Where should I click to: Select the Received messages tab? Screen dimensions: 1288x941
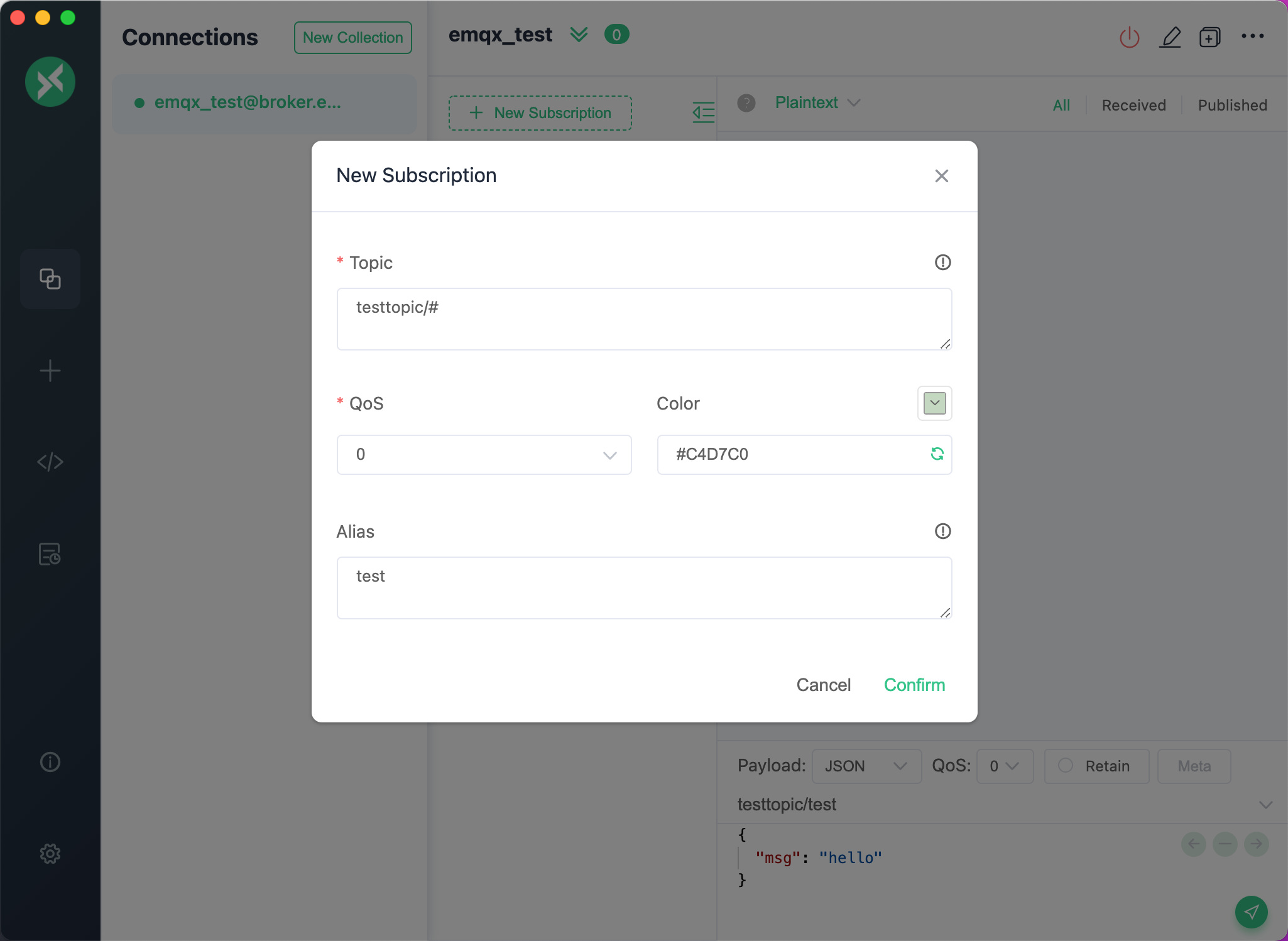(x=1135, y=104)
